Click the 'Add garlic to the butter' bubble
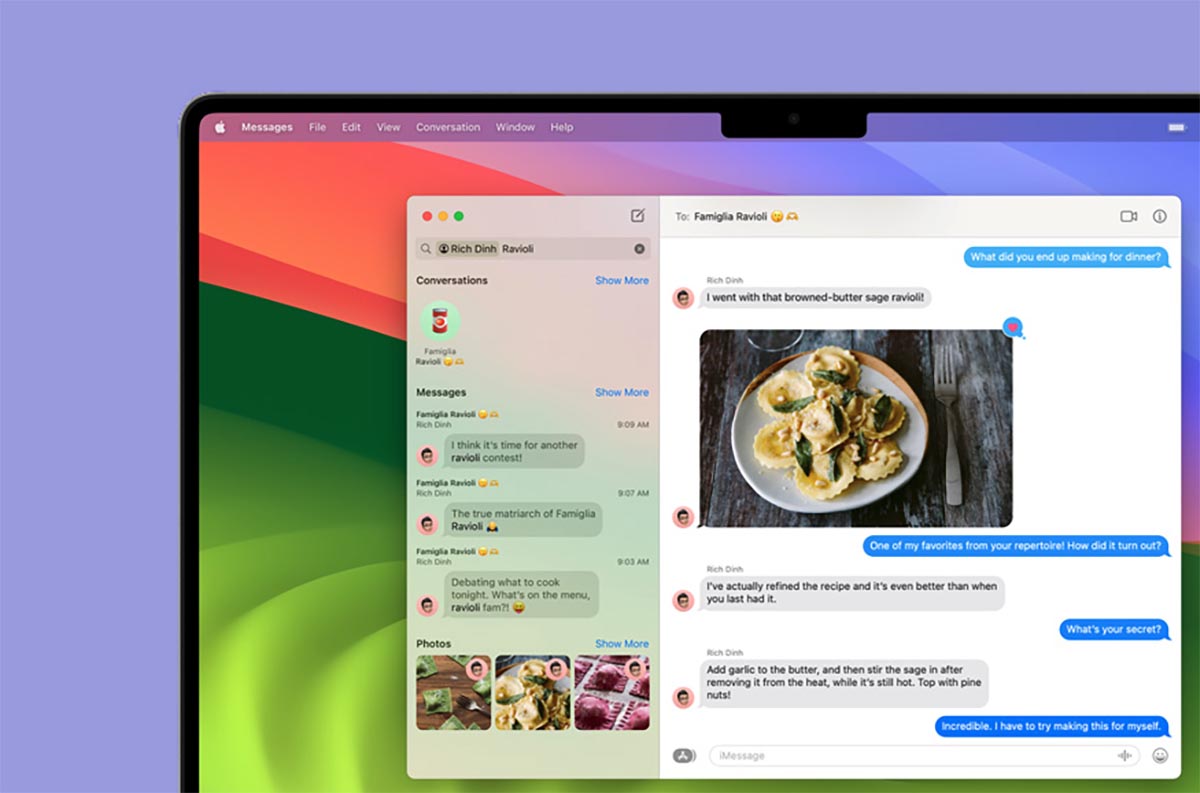Screen dimensions: 1200x793 (844, 683)
